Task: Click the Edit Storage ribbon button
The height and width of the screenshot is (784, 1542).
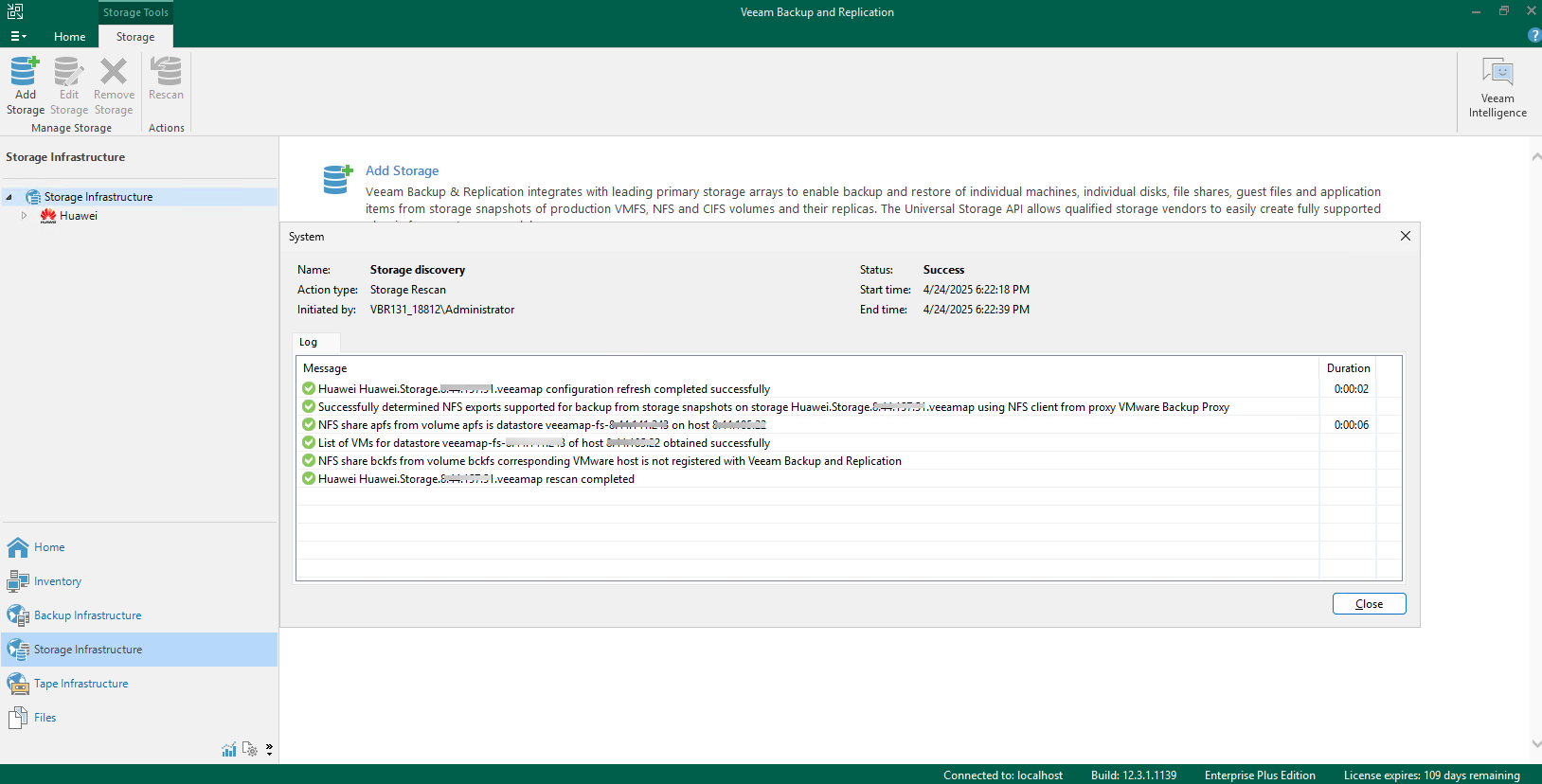Action: pos(69,86)
